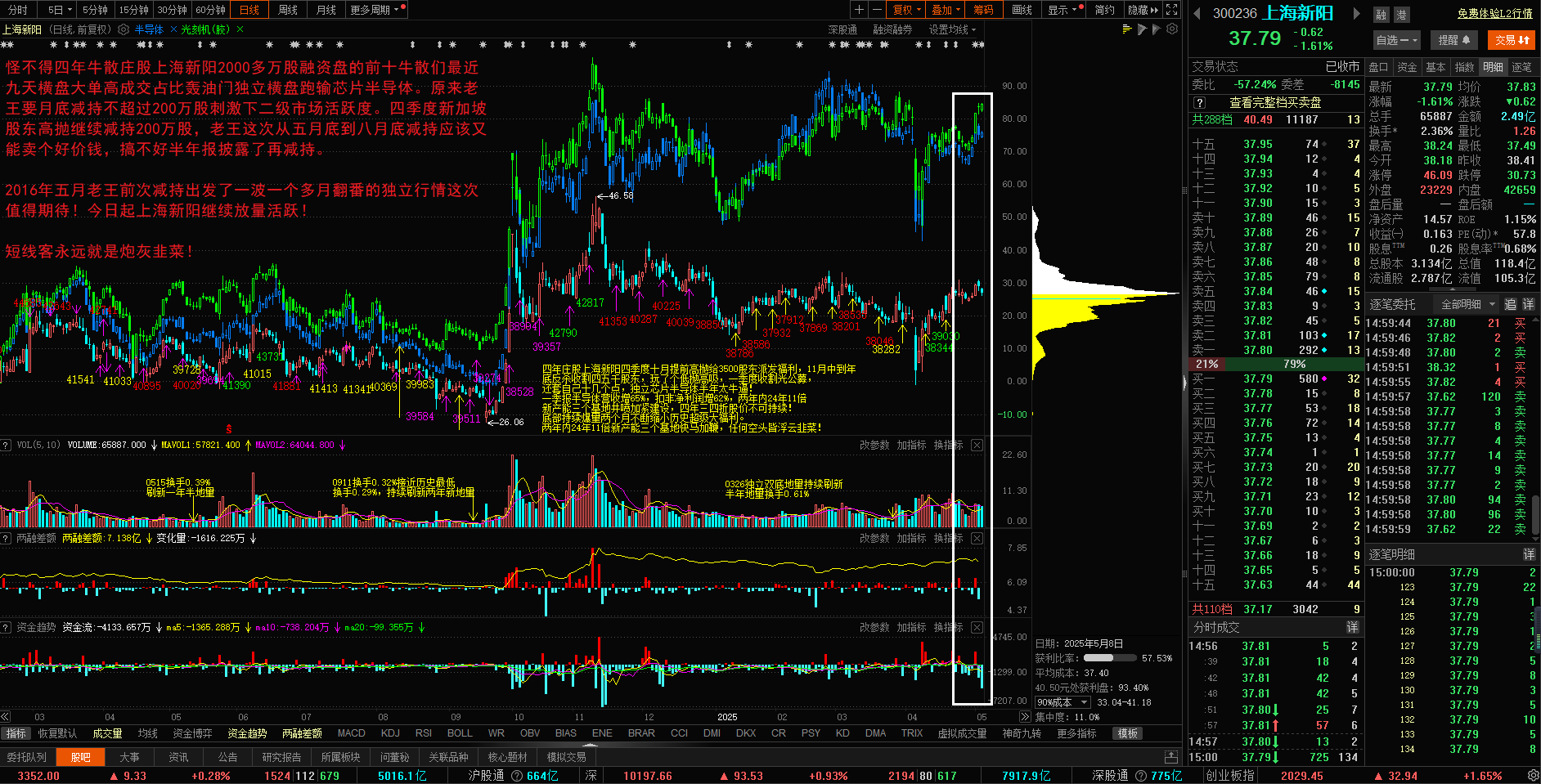Click 详 detail button beside 逐笔明细
Viewport: 1541px width, 784px height.
[x=1528, y=554]
